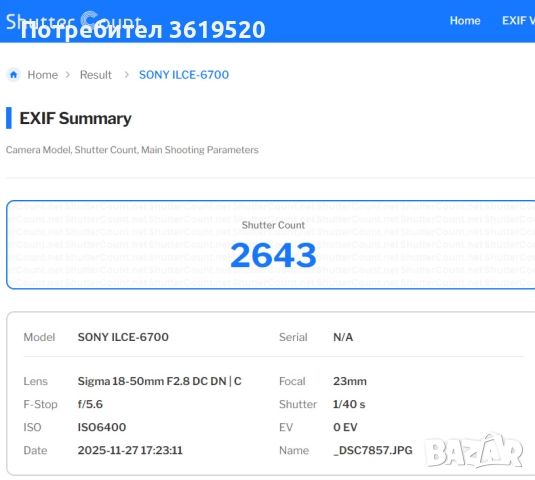Click the shutter speed value 1/40 s
Viewport: 535px width, 480px height.
349,404
